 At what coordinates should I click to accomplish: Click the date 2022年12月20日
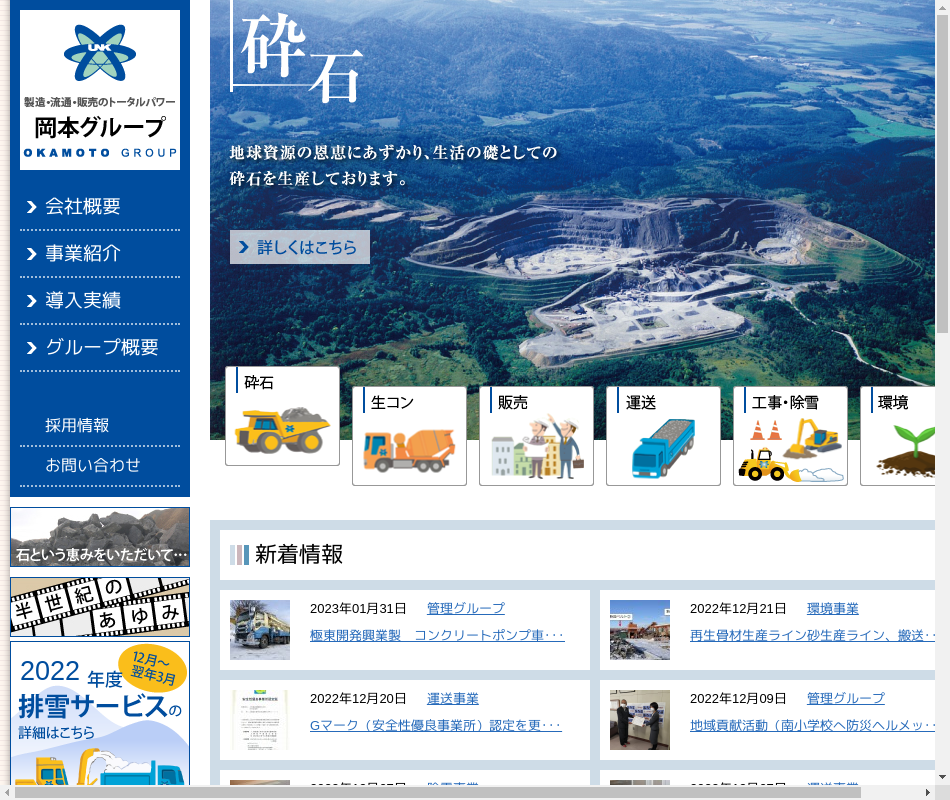(x=358, y=699)
